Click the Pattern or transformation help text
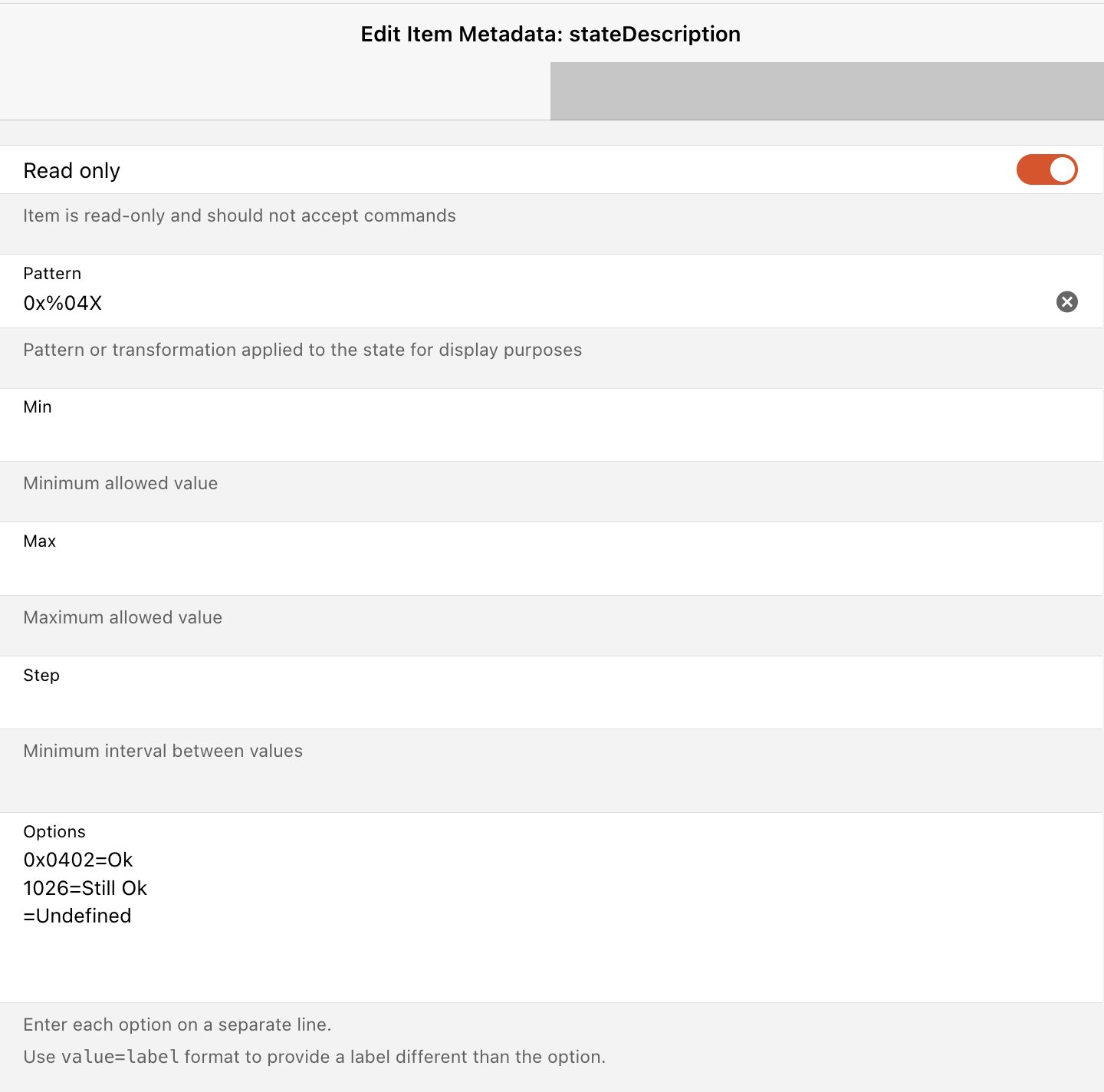 point(302,350)
